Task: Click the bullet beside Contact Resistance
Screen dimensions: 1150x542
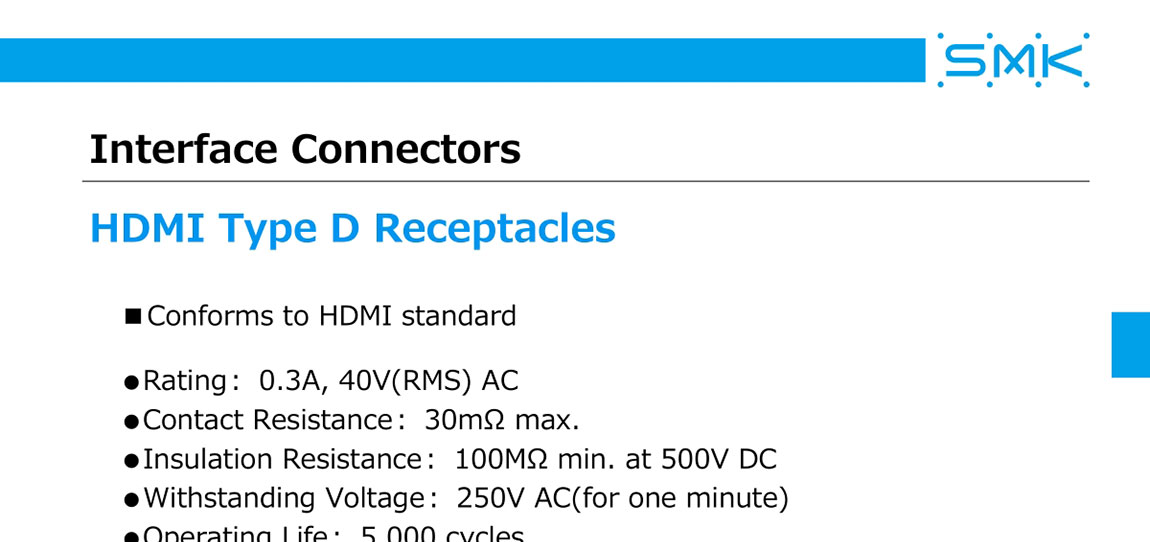Action: tap(130, 421)
